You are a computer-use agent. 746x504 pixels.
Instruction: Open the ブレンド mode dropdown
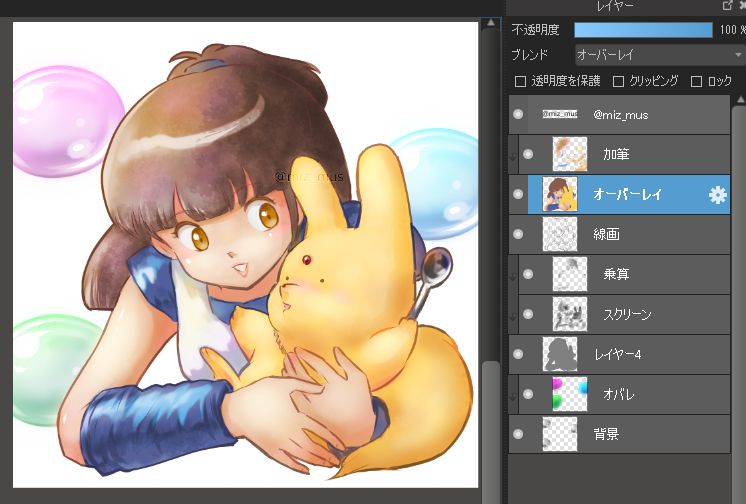[659, 55]
